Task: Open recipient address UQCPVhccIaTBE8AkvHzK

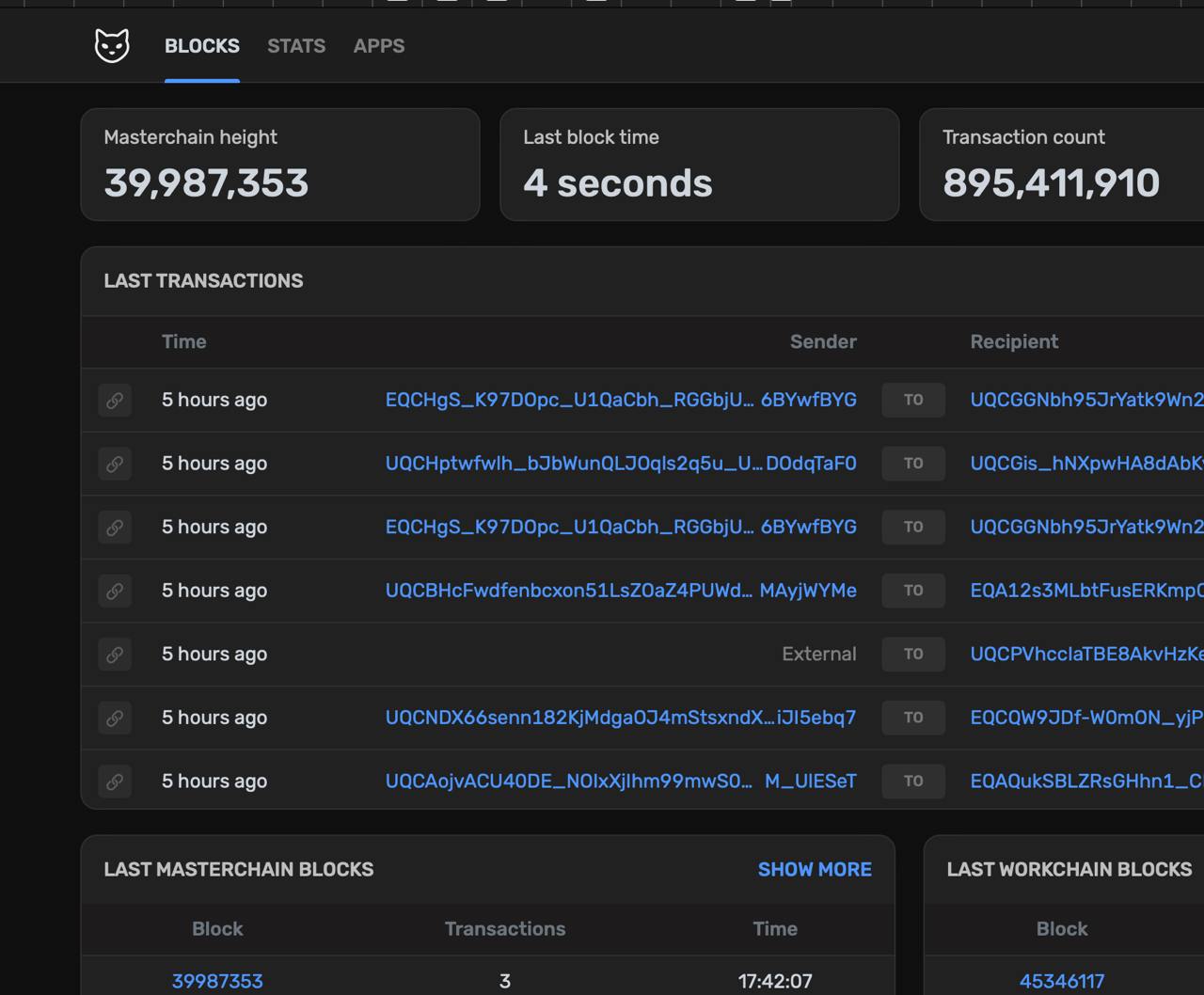Action: 1086,654
